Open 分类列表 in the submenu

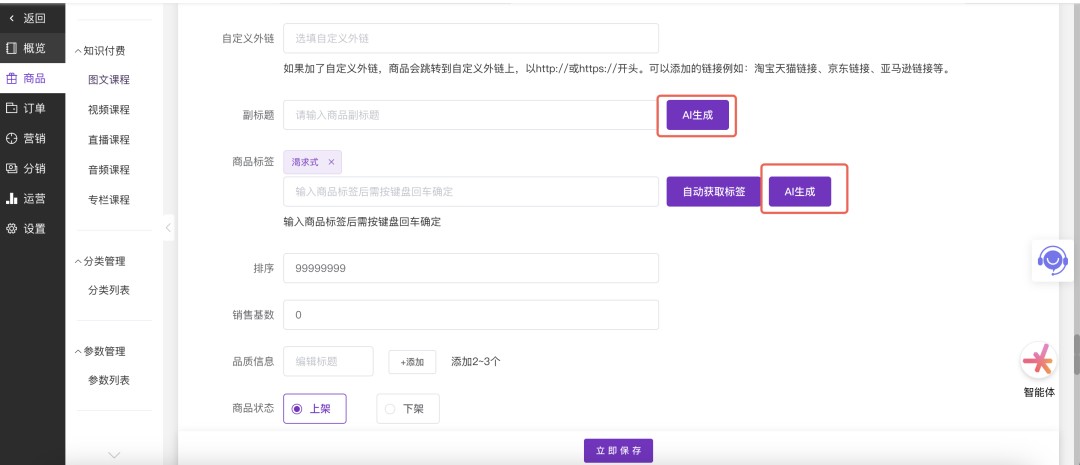(109, 290)
